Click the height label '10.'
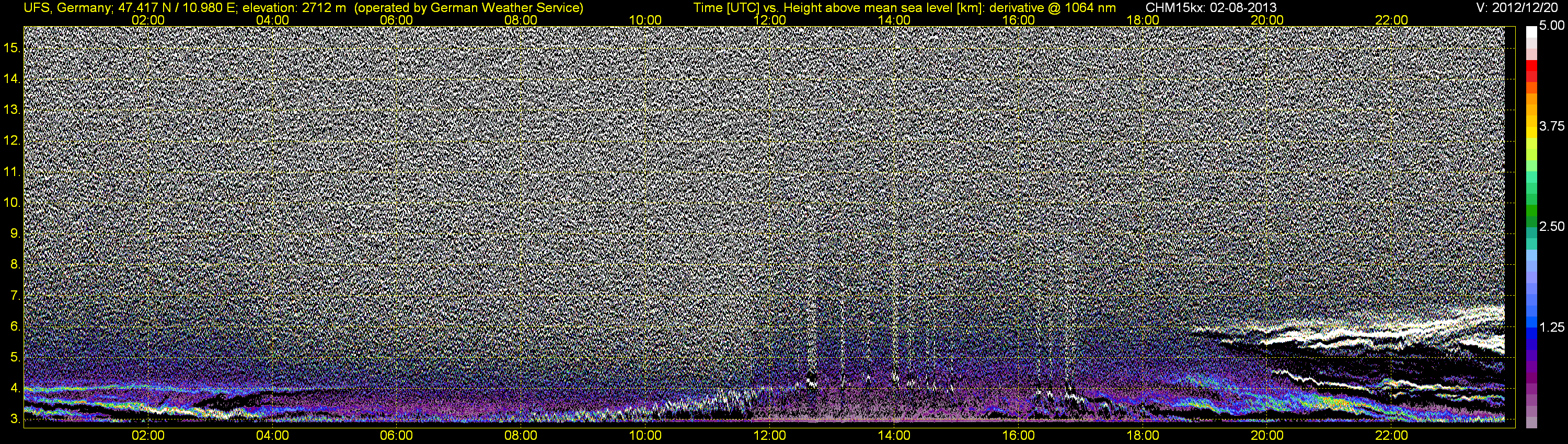The height and width of the screenshot is (444, 1568). tap(12, 203)
